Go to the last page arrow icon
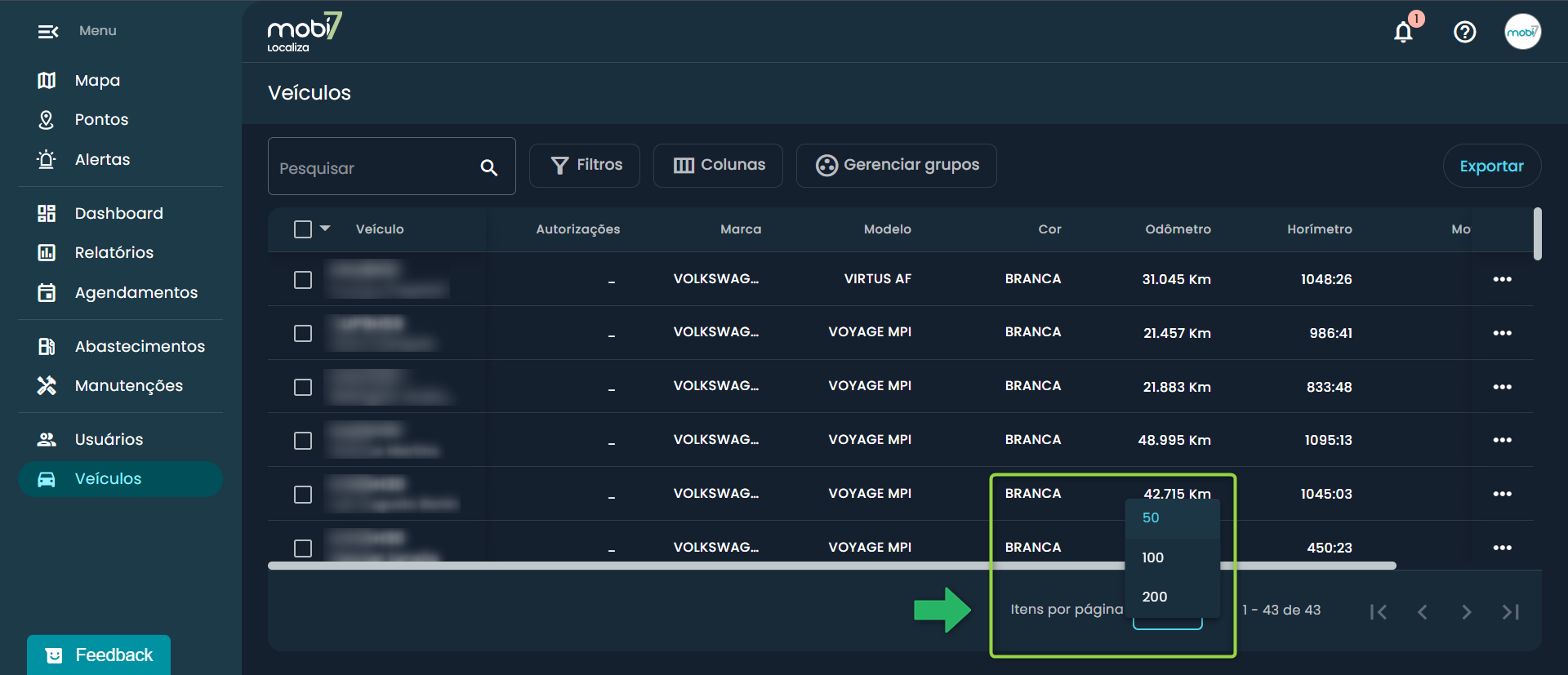 1510,611
